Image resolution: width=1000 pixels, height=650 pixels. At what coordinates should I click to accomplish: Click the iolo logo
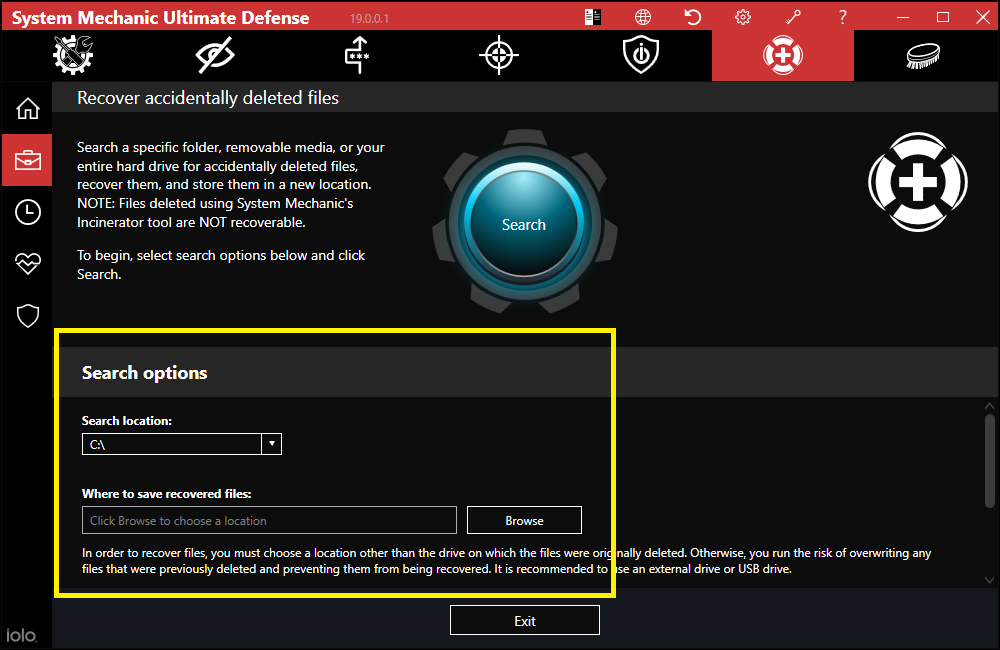pyautogui.click(x=21, y=635)
